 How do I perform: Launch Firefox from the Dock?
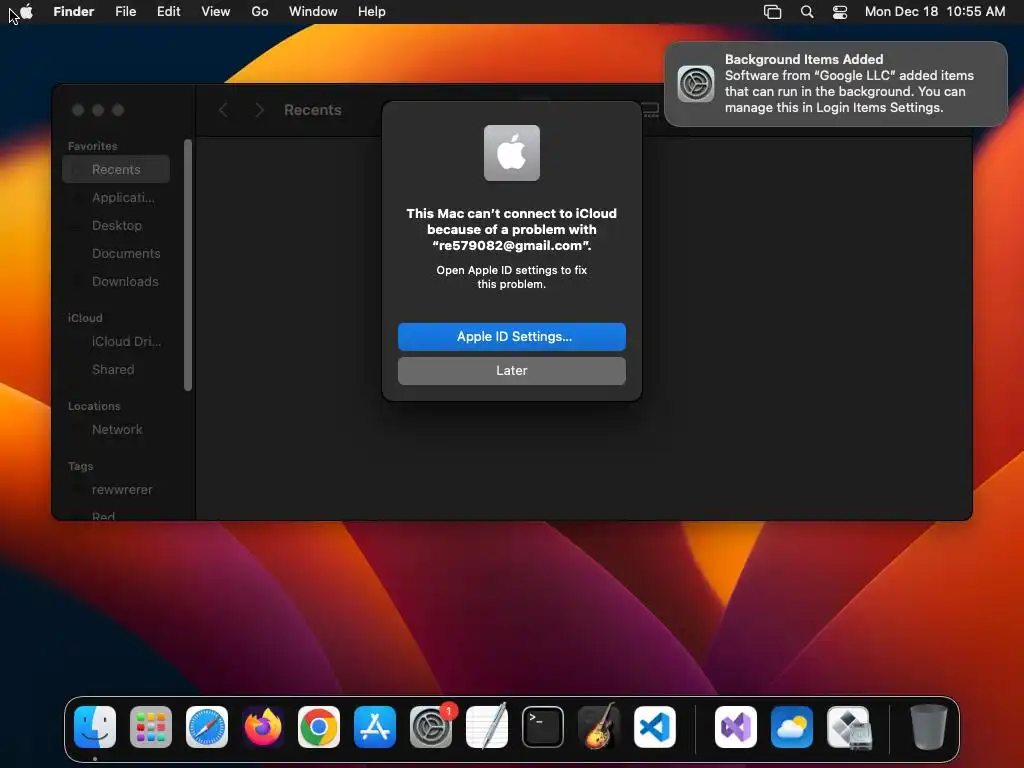pos(263,727)
